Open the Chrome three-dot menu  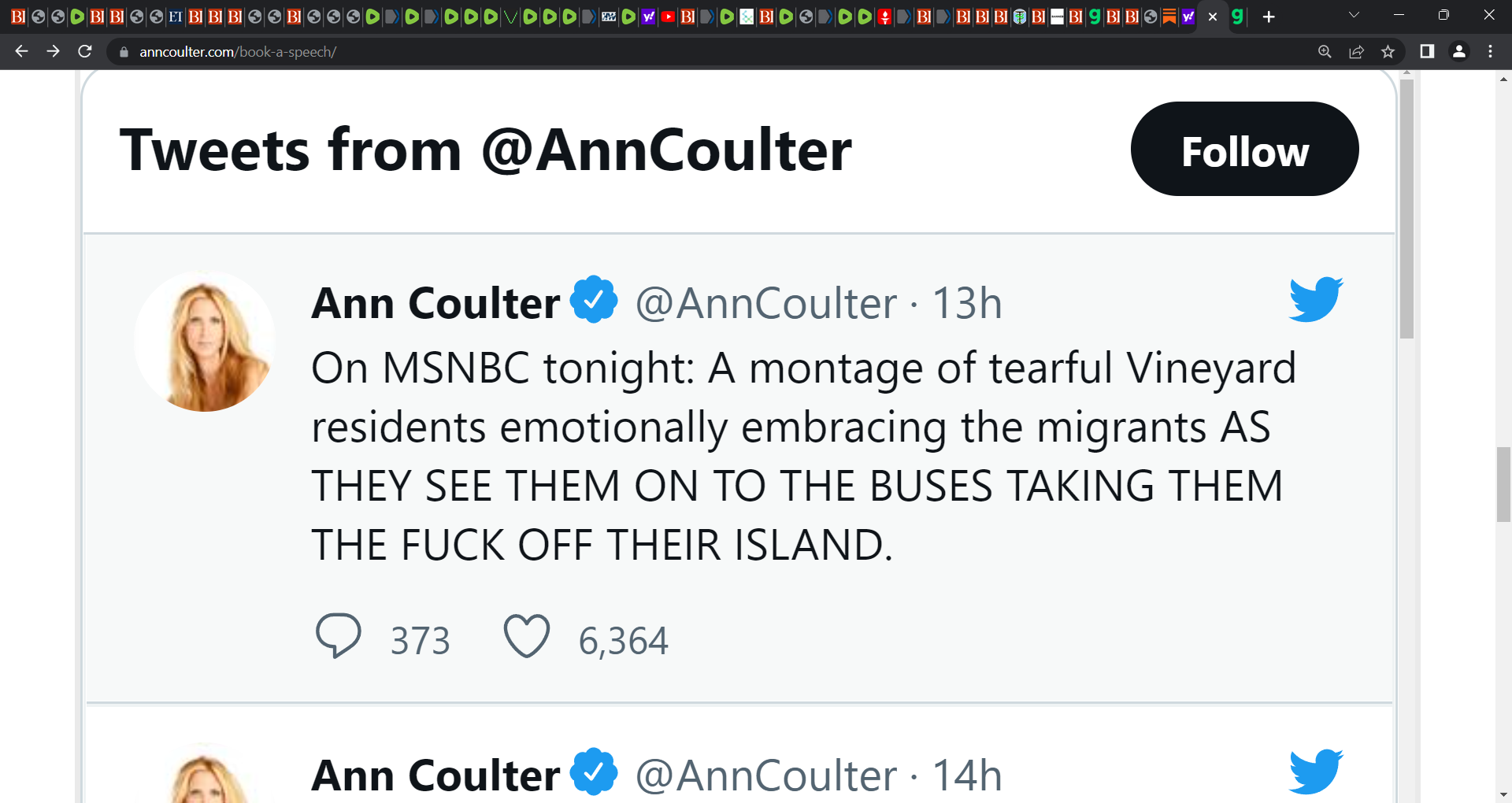point(1490,52)
